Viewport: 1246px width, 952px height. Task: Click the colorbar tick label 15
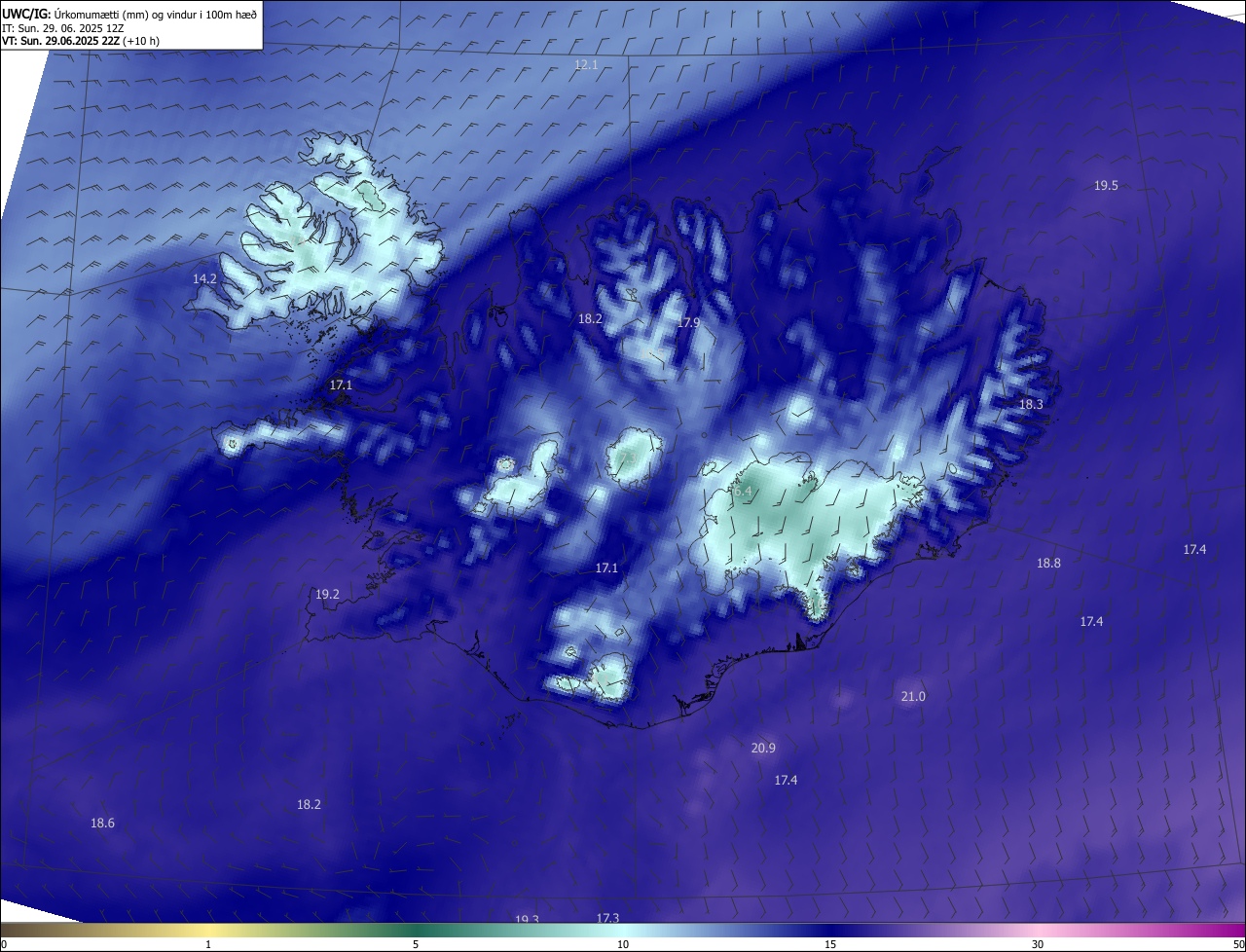click(830, 944)
